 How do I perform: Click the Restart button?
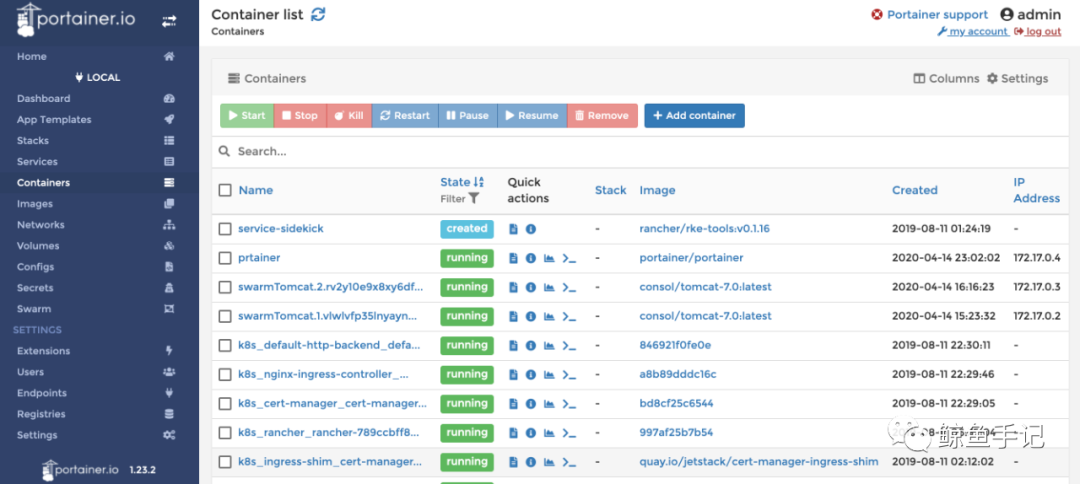point(405,116)
